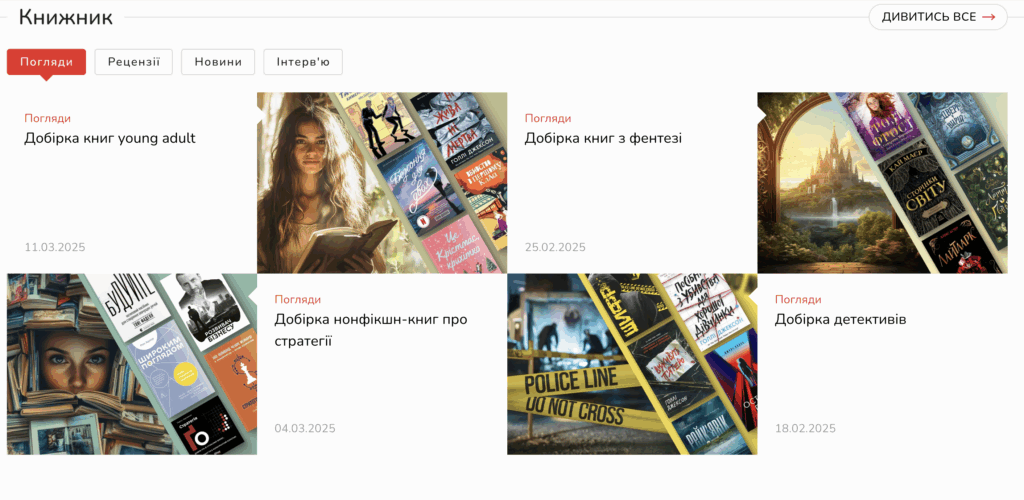Click thumbnail of girl reading a book
The image size is (1024, 500).
pos(382,183)
